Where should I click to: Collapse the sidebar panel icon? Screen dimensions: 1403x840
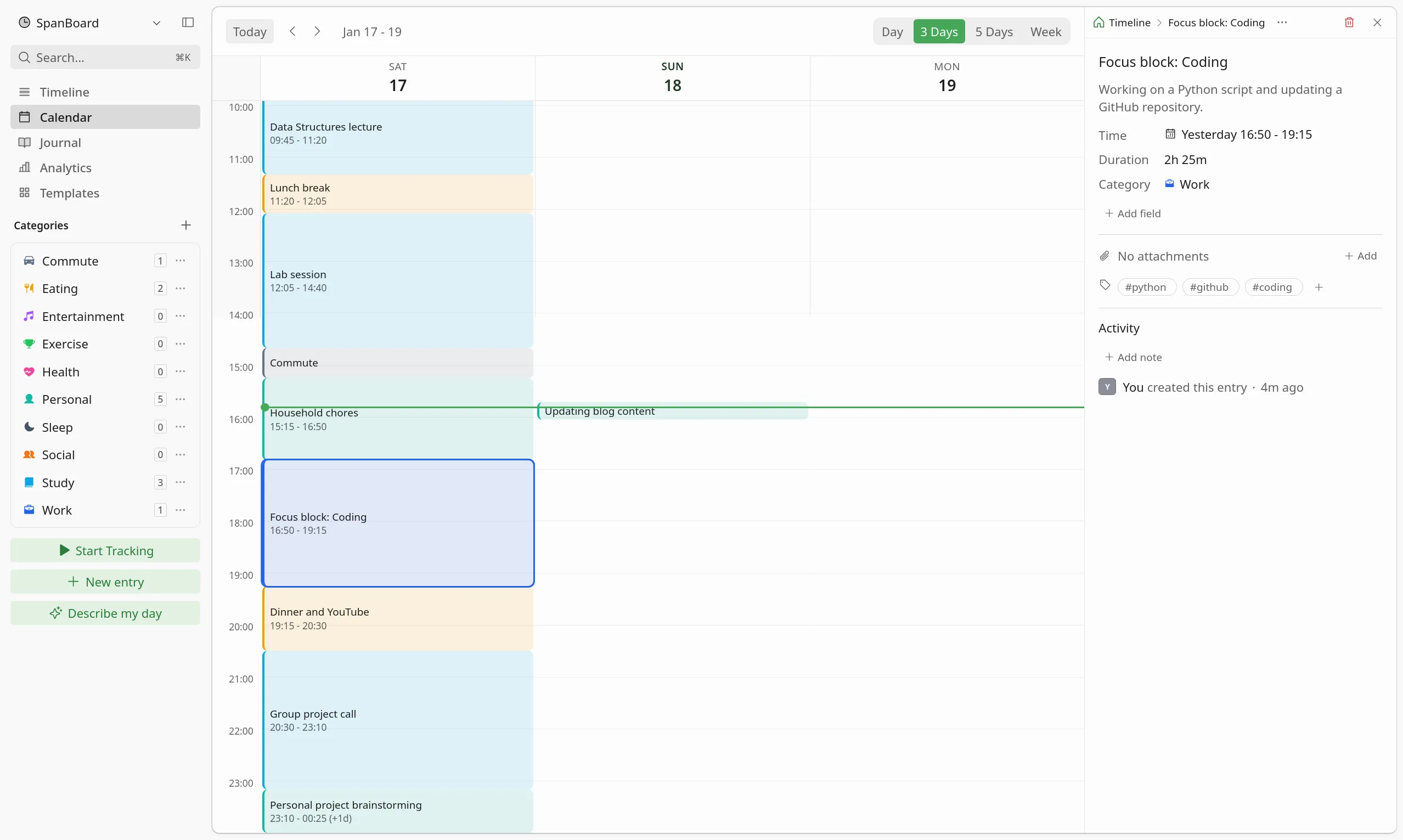tap(187, 22)
